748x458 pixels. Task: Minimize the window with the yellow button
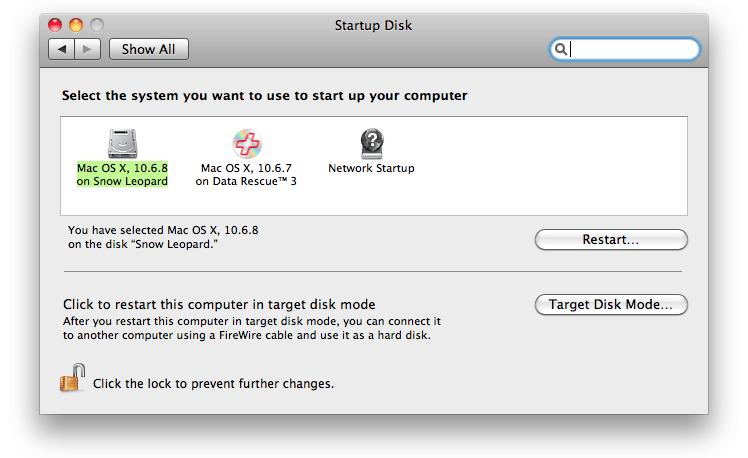76,25
